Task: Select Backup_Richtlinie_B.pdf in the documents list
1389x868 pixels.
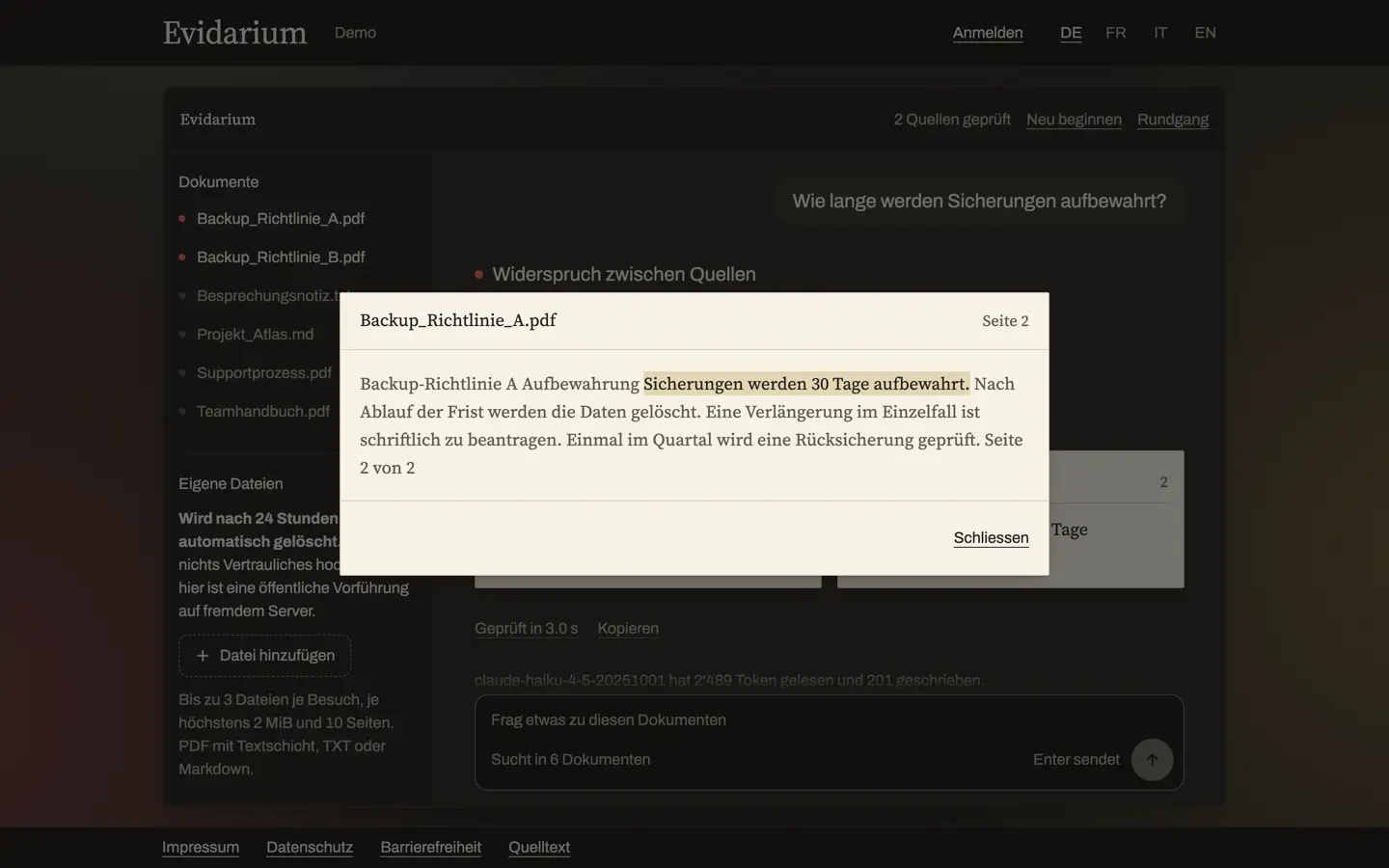Action: pos(281,258)
